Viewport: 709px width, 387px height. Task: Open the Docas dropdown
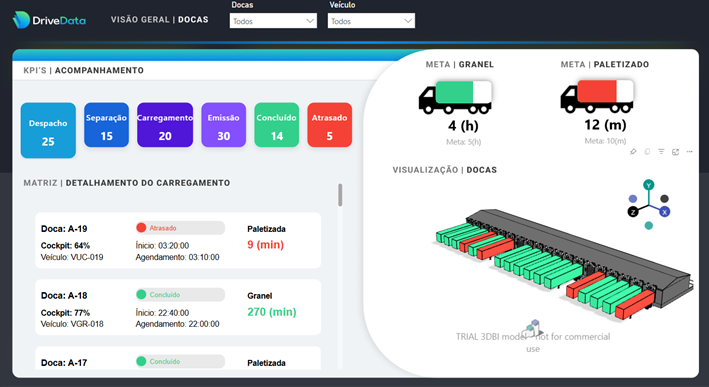(273, 21)
